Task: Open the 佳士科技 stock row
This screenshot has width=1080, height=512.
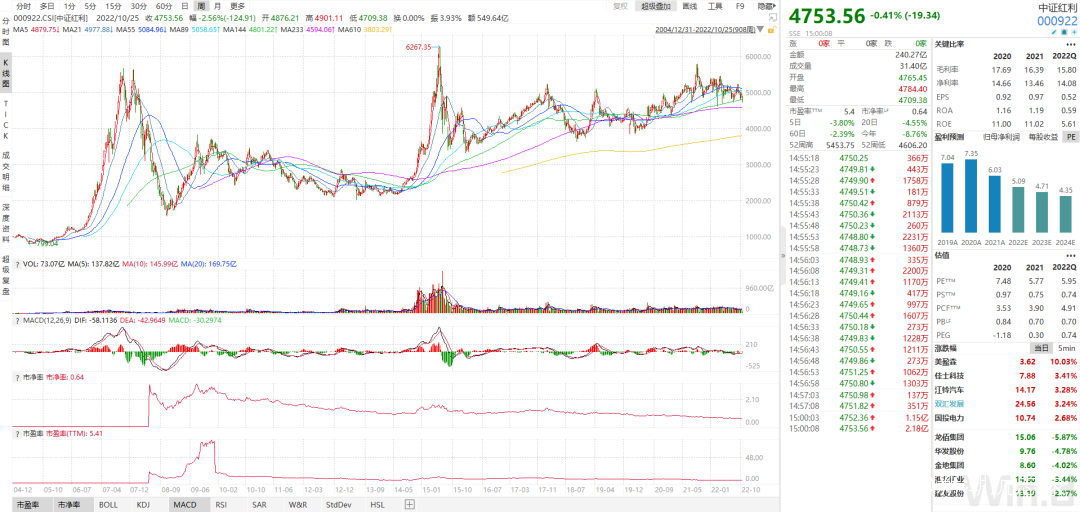Action: pyautogui.click(x=1006, y=375)
